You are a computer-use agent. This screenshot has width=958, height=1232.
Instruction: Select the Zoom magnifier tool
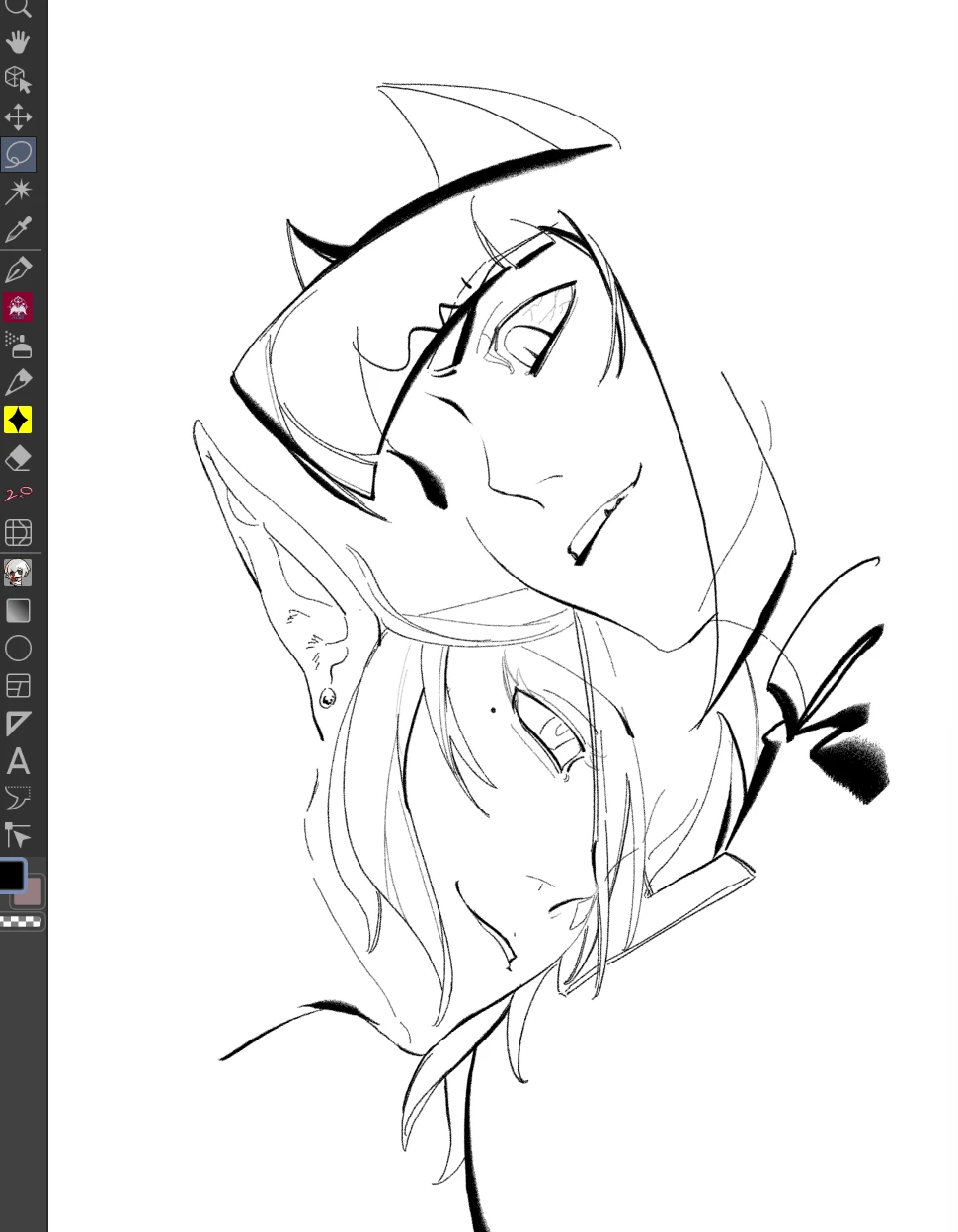(18, 8)
